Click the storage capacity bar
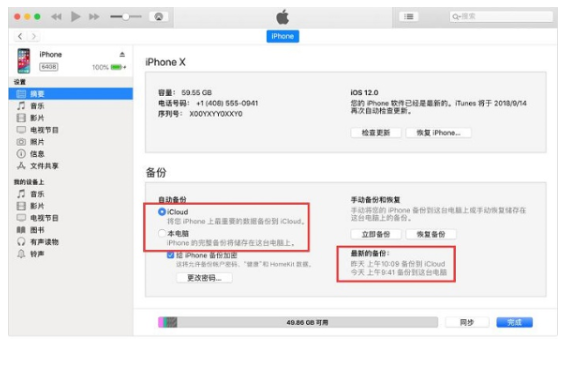This screenshot has width=562, height=378. point(298,322)
